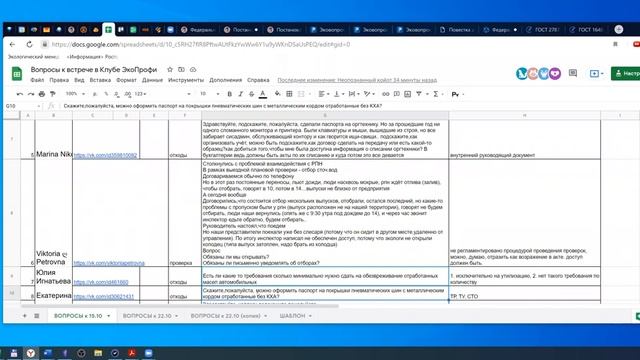This screenshot has width=640, height=360.
Task: Open the fill color picker
Action: [278, 94]
